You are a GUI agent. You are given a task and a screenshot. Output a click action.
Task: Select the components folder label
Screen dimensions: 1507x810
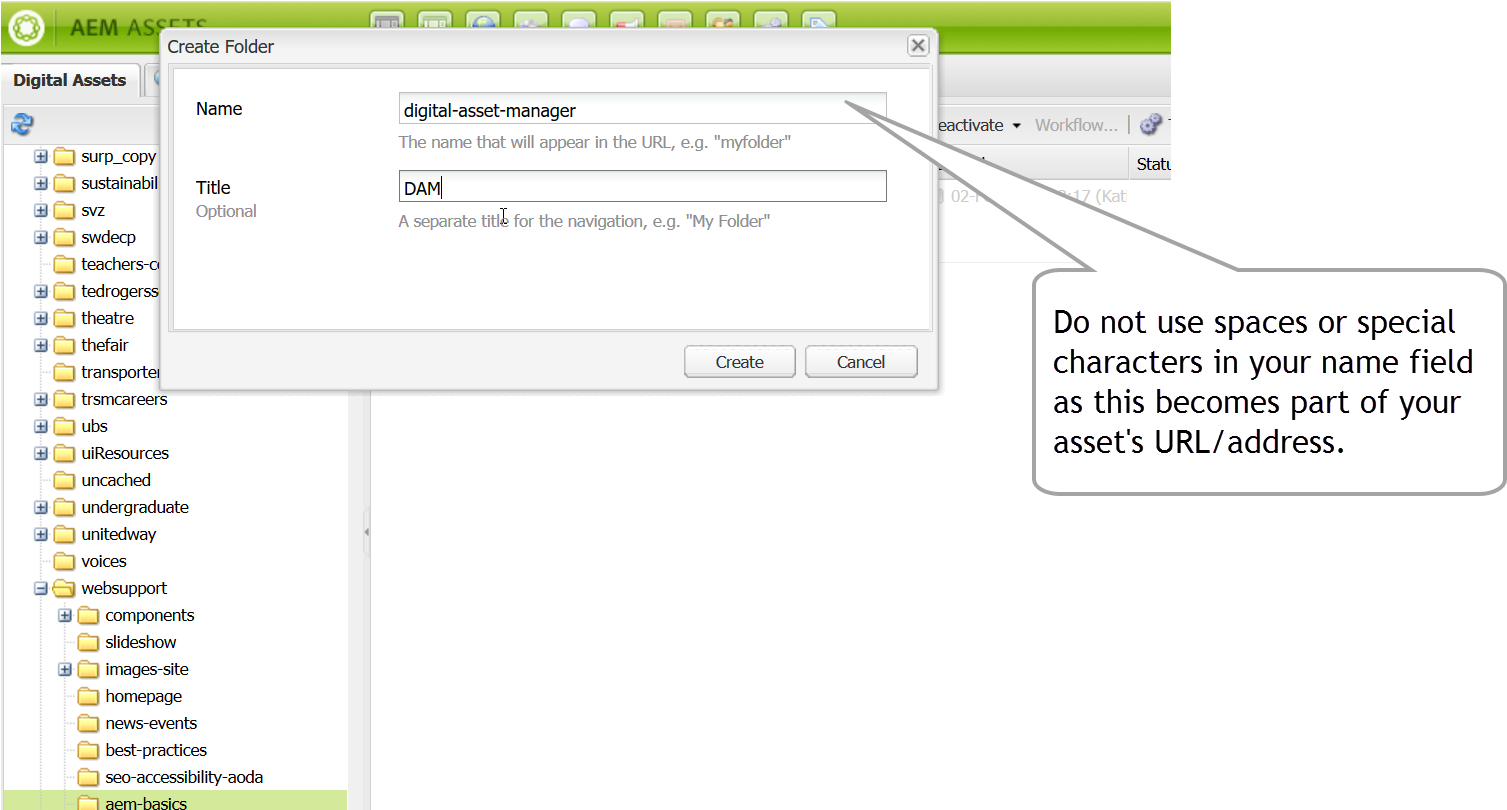150,615
